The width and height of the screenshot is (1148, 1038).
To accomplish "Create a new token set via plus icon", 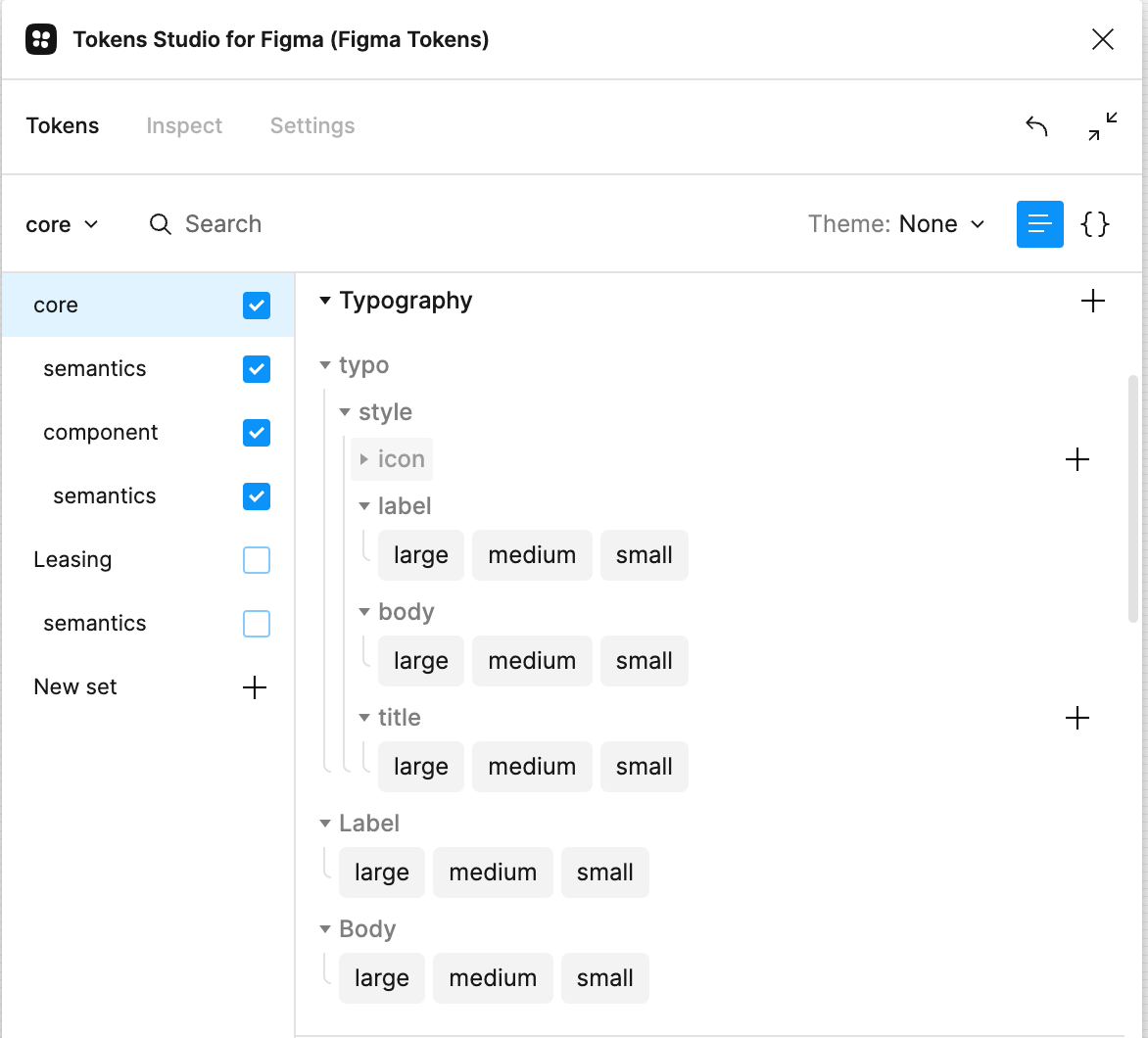I will coord(254,686).
